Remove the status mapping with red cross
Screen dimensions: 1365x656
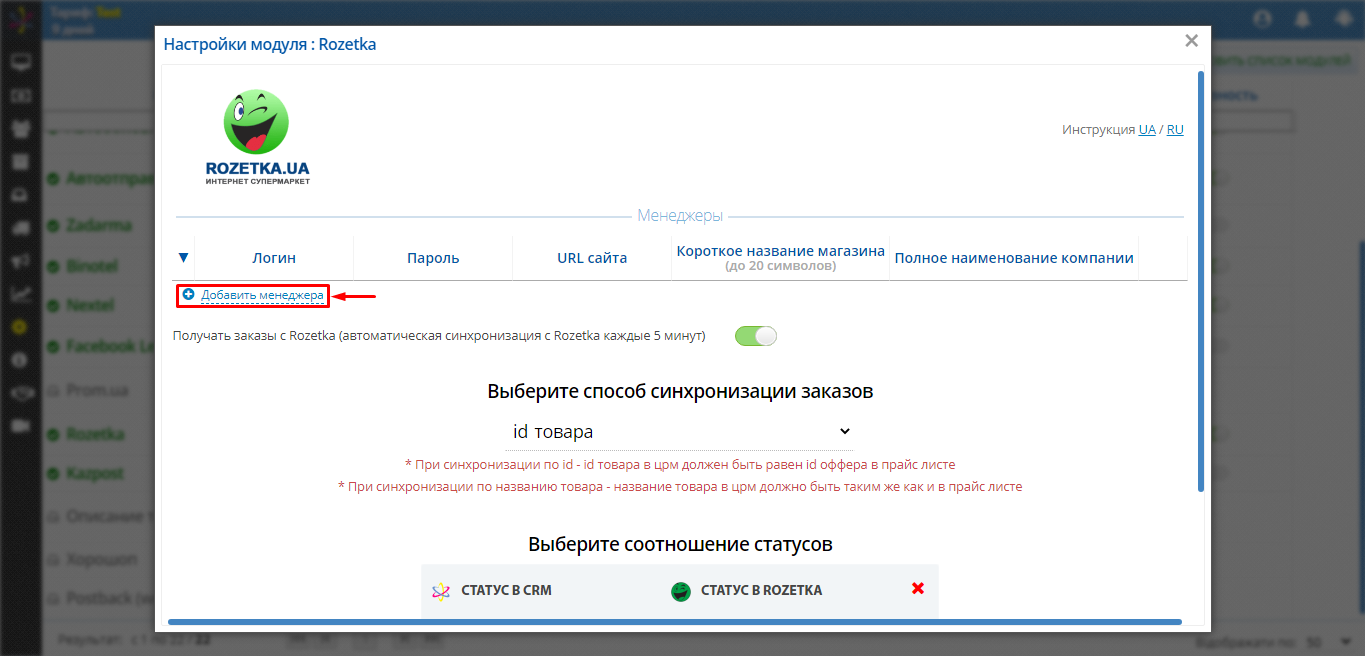tap(918, 589)
